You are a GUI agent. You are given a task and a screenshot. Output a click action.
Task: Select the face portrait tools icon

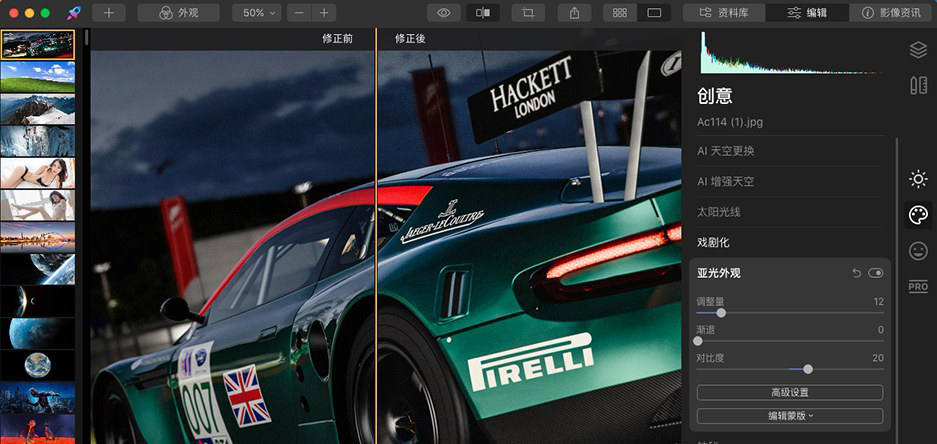pos(918,251)
